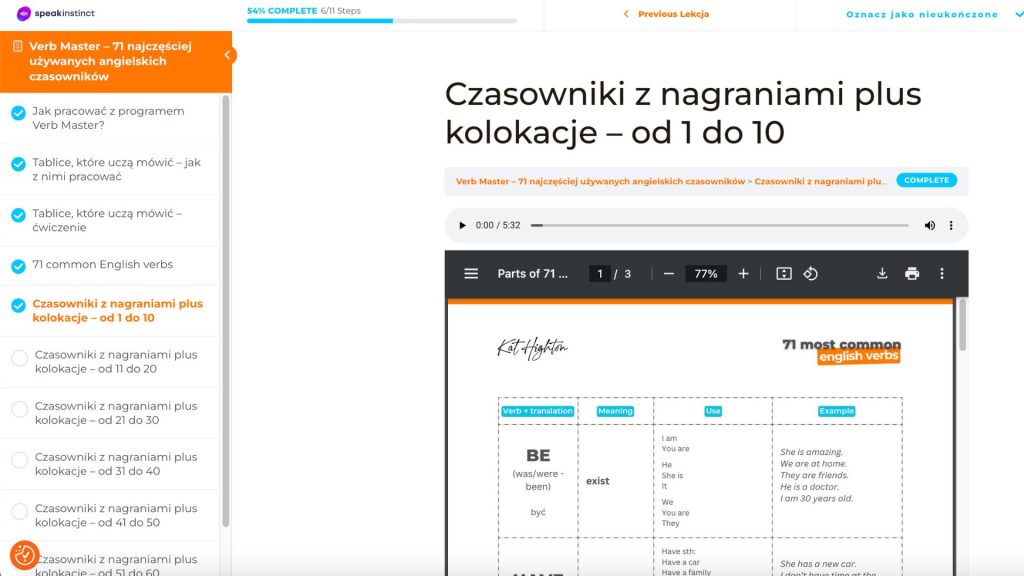
Task: Mark the empty circle for lesson 'od 21 do 30'
Action: click(20, 409)
